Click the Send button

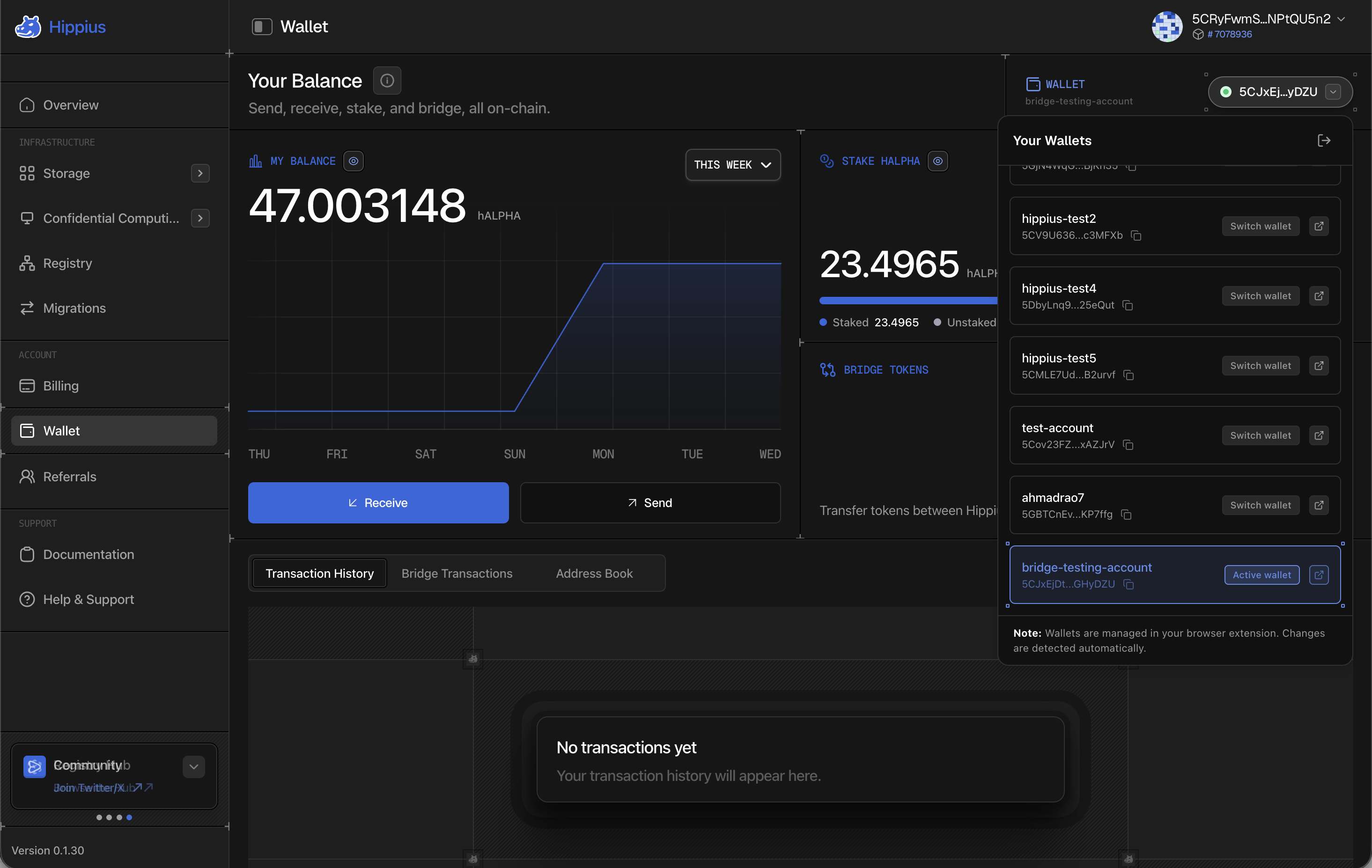click(650, 503)
